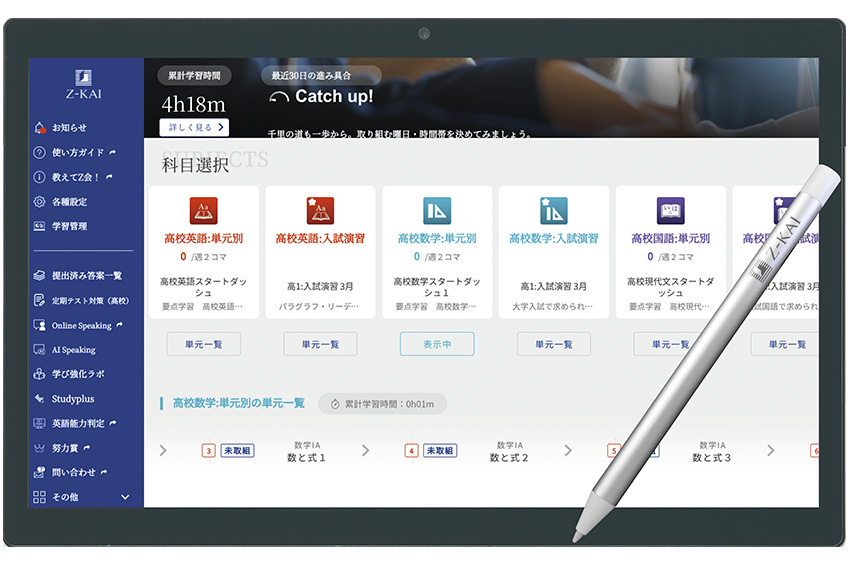This screenshot has width=850, height=567.
Task: Click the arrow before unit 4 数と式2
Action: click(365, 451)
